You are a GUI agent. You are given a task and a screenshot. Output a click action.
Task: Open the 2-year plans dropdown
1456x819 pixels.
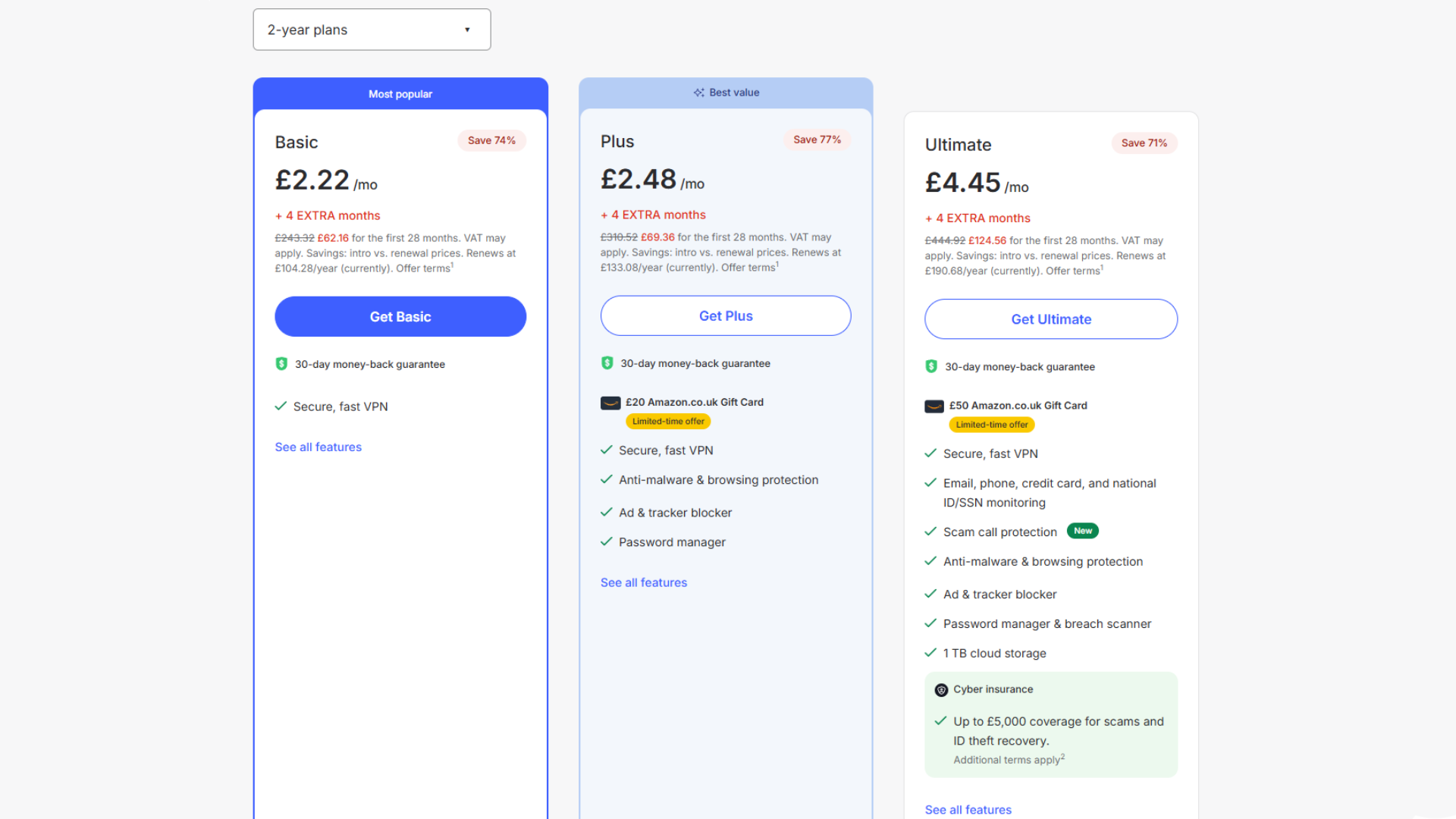tap(372, 29)
